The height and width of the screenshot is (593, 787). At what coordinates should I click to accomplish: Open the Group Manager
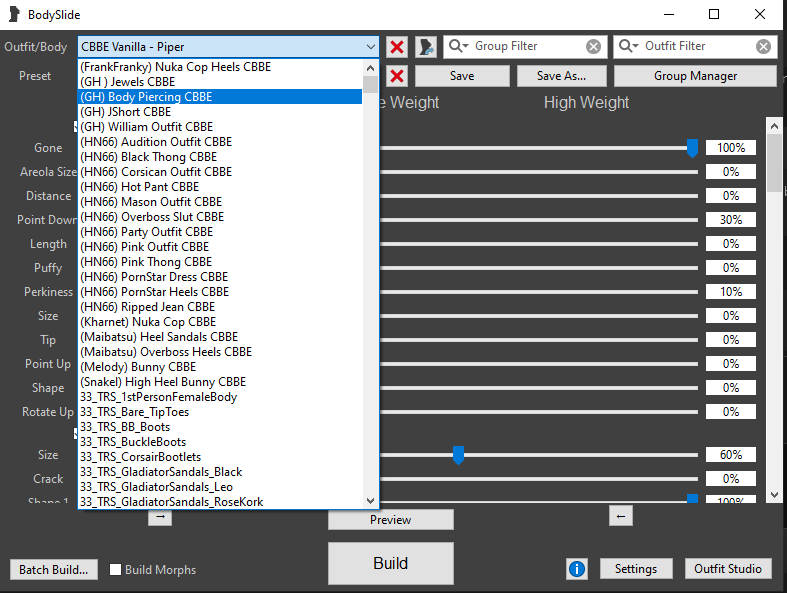[x=695, y=76]
